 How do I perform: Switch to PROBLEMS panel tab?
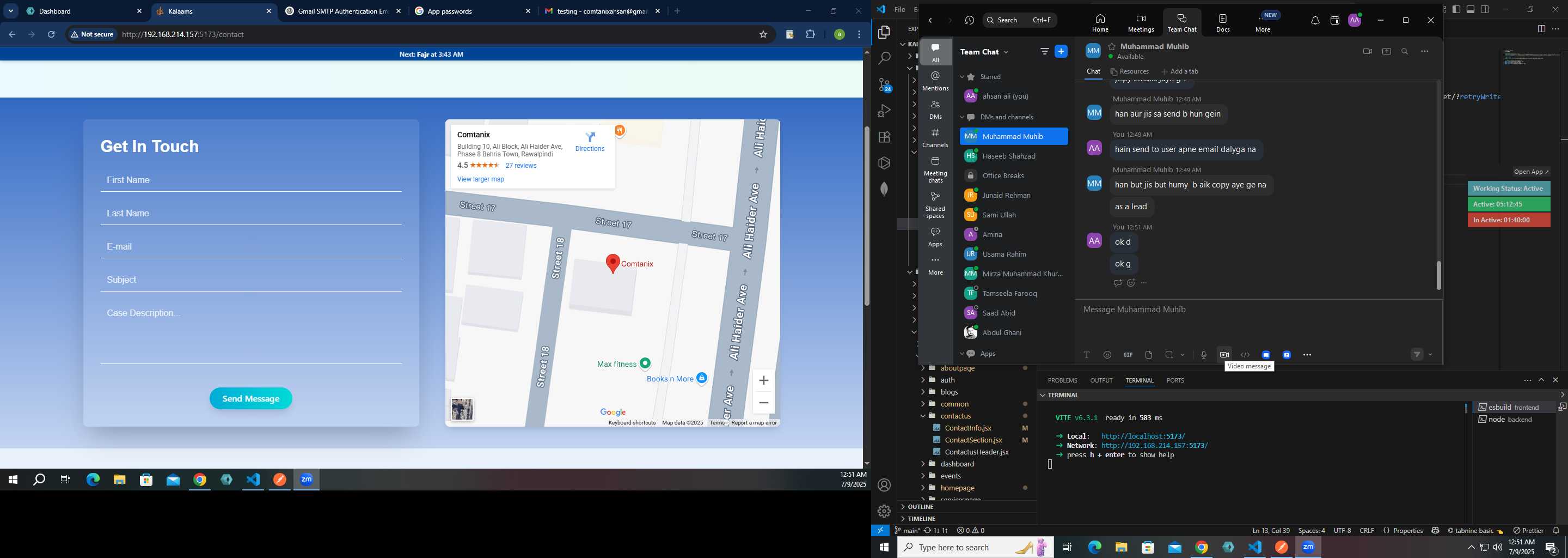(x=1062, y=381)
